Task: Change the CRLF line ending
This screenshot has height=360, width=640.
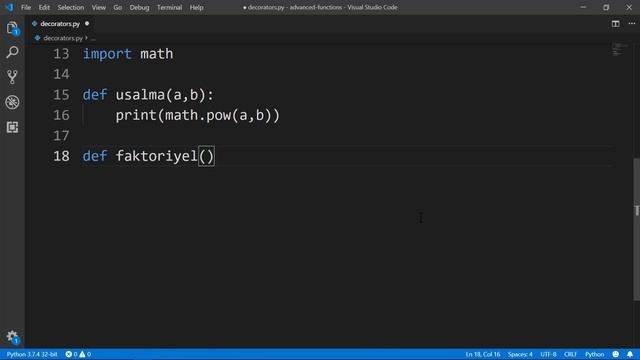Action: [x=570, y=354]
